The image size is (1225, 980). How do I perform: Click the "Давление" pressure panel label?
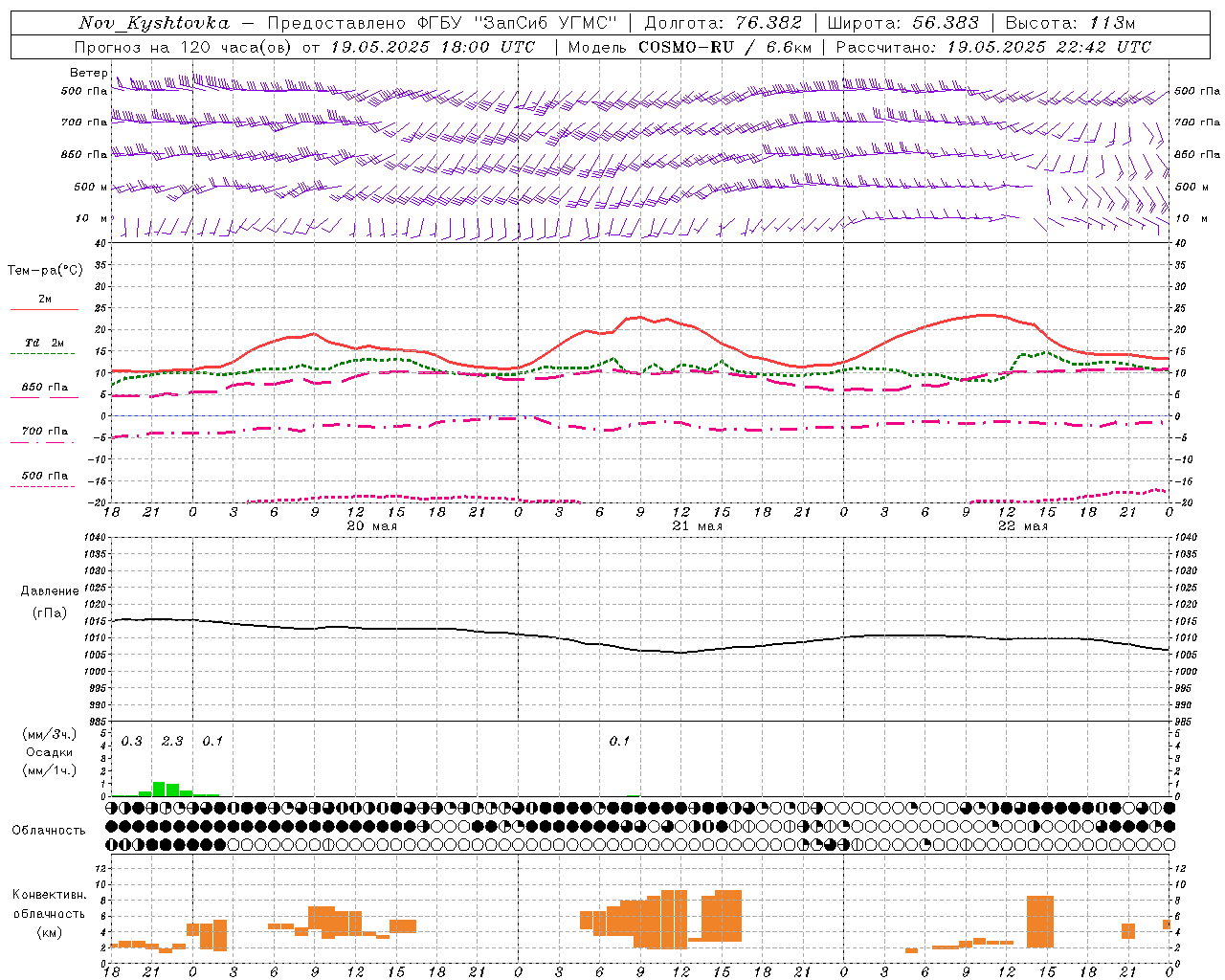[49, 591]
